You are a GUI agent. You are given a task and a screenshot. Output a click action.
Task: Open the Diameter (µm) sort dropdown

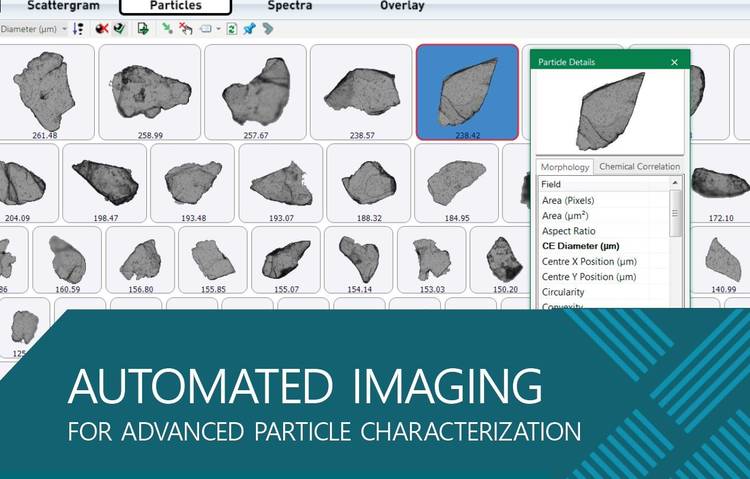pyautogui.click(x=35, y=29)
